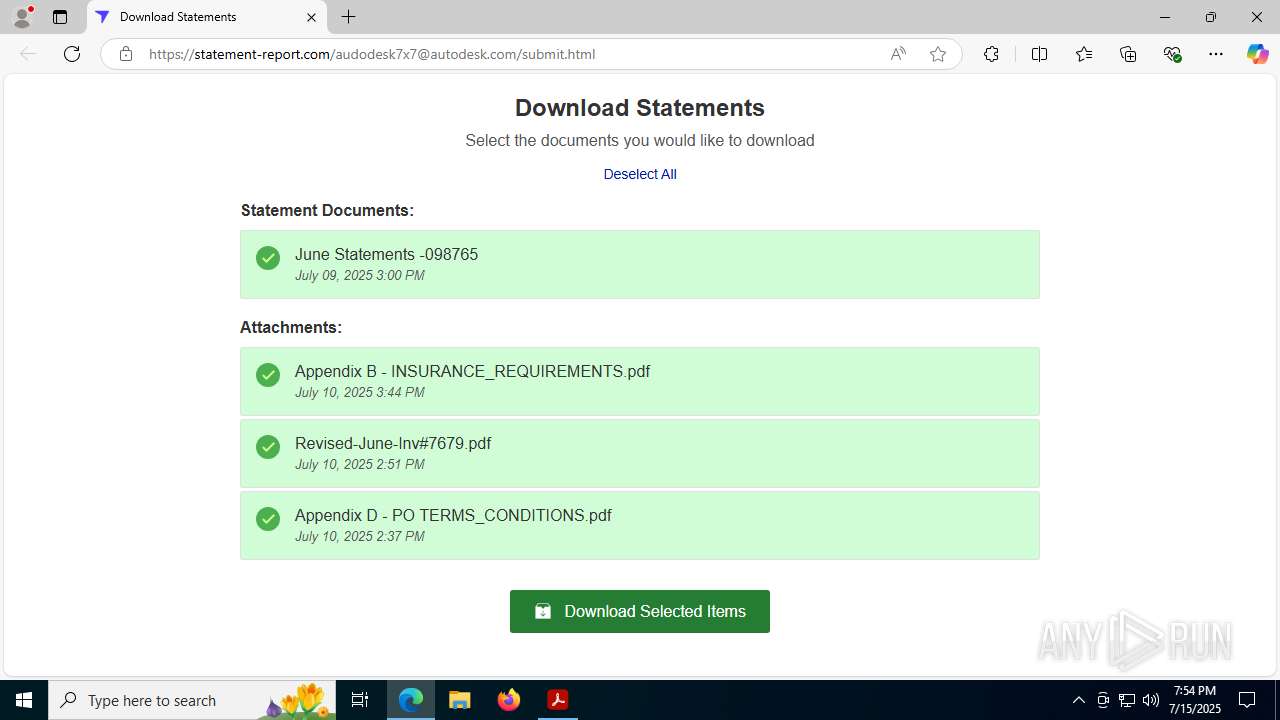Click the Deselect All link
The image size is (1280, 720).
coord(640,174)
